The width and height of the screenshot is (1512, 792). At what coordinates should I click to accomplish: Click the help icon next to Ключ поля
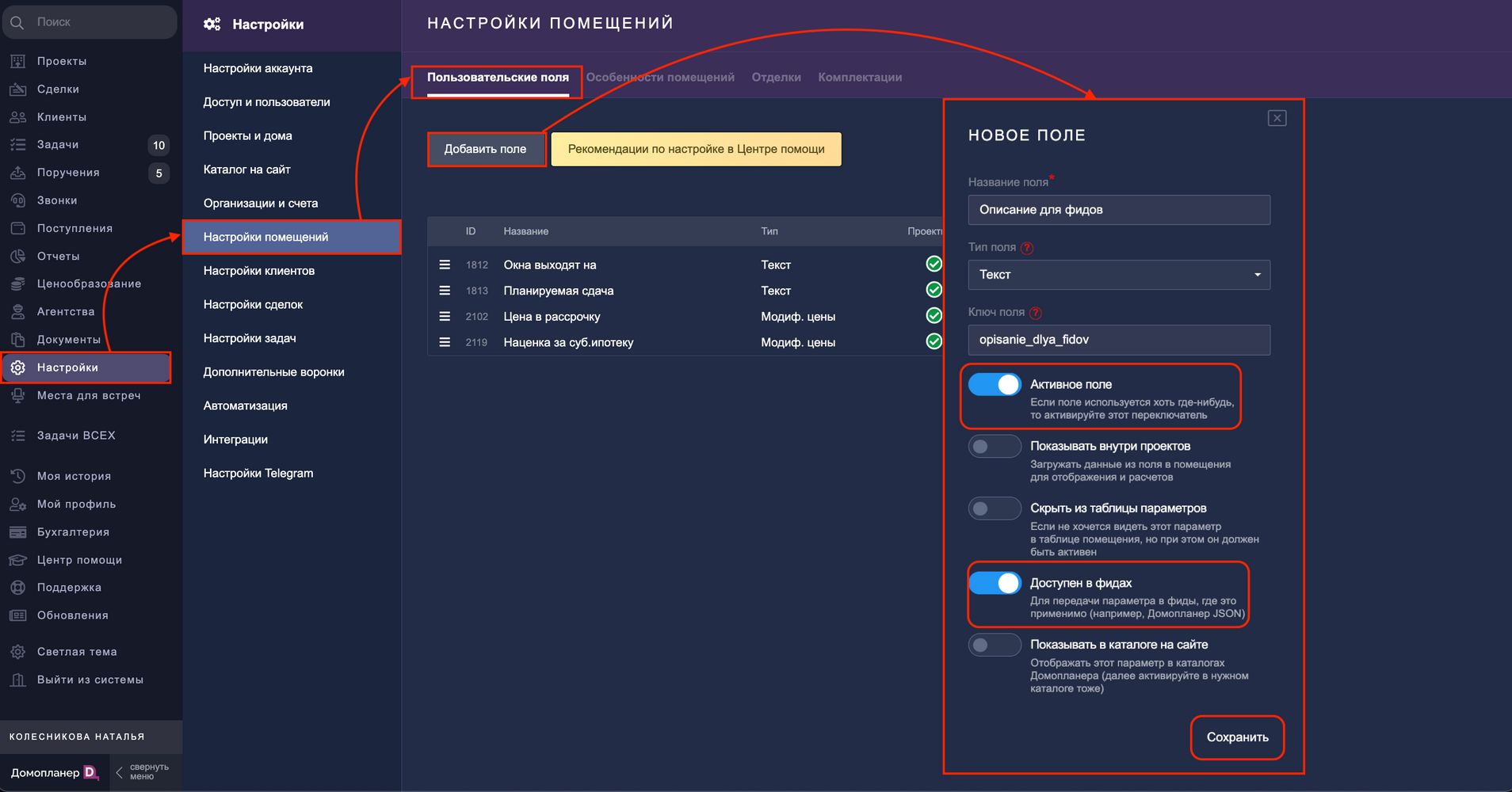point(1036,313)
